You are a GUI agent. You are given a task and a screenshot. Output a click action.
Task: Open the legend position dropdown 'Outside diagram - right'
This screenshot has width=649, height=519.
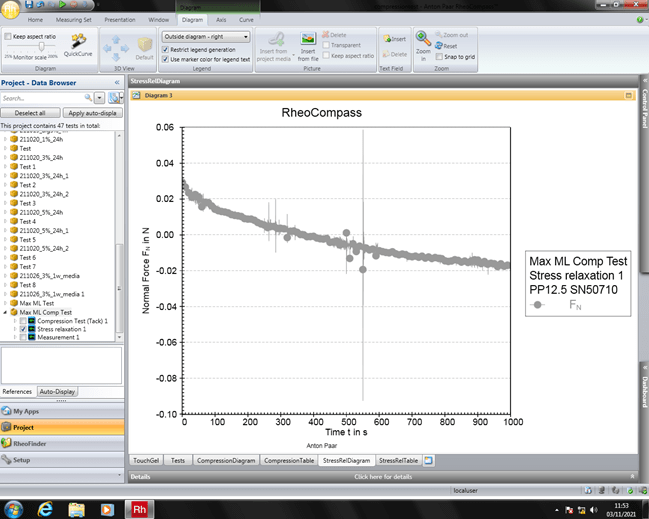[206, 36]
